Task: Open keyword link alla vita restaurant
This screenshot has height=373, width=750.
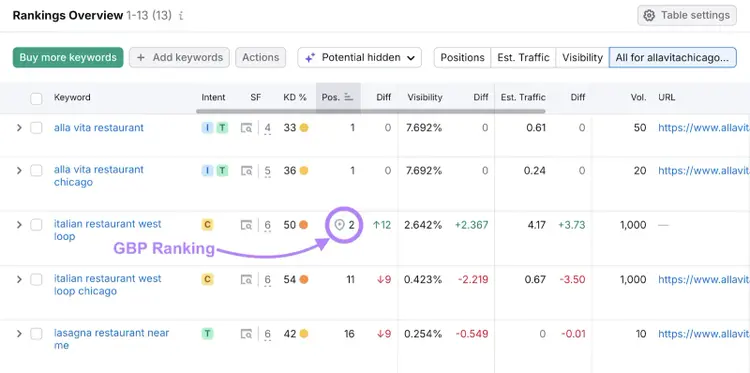Action: [x=99, y=128]
